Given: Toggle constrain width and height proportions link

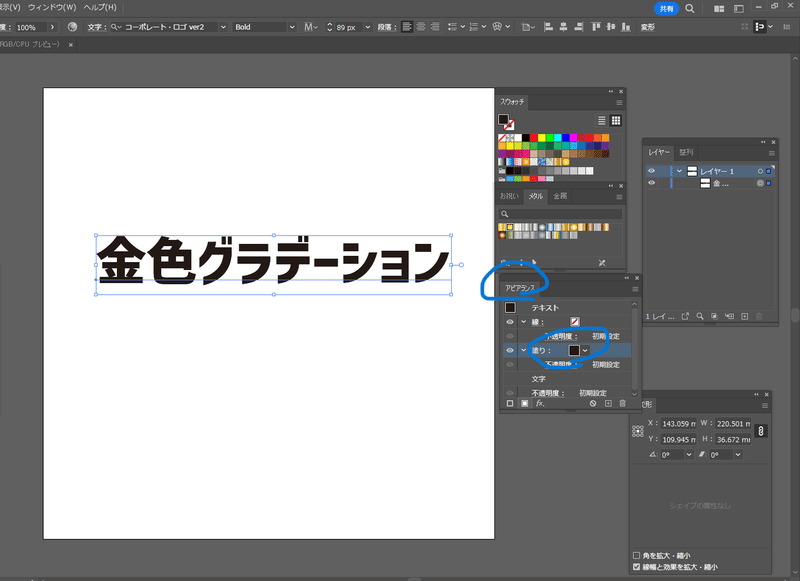Looking at the screenshot, I should pyautogui.click(x=761, y=431).
